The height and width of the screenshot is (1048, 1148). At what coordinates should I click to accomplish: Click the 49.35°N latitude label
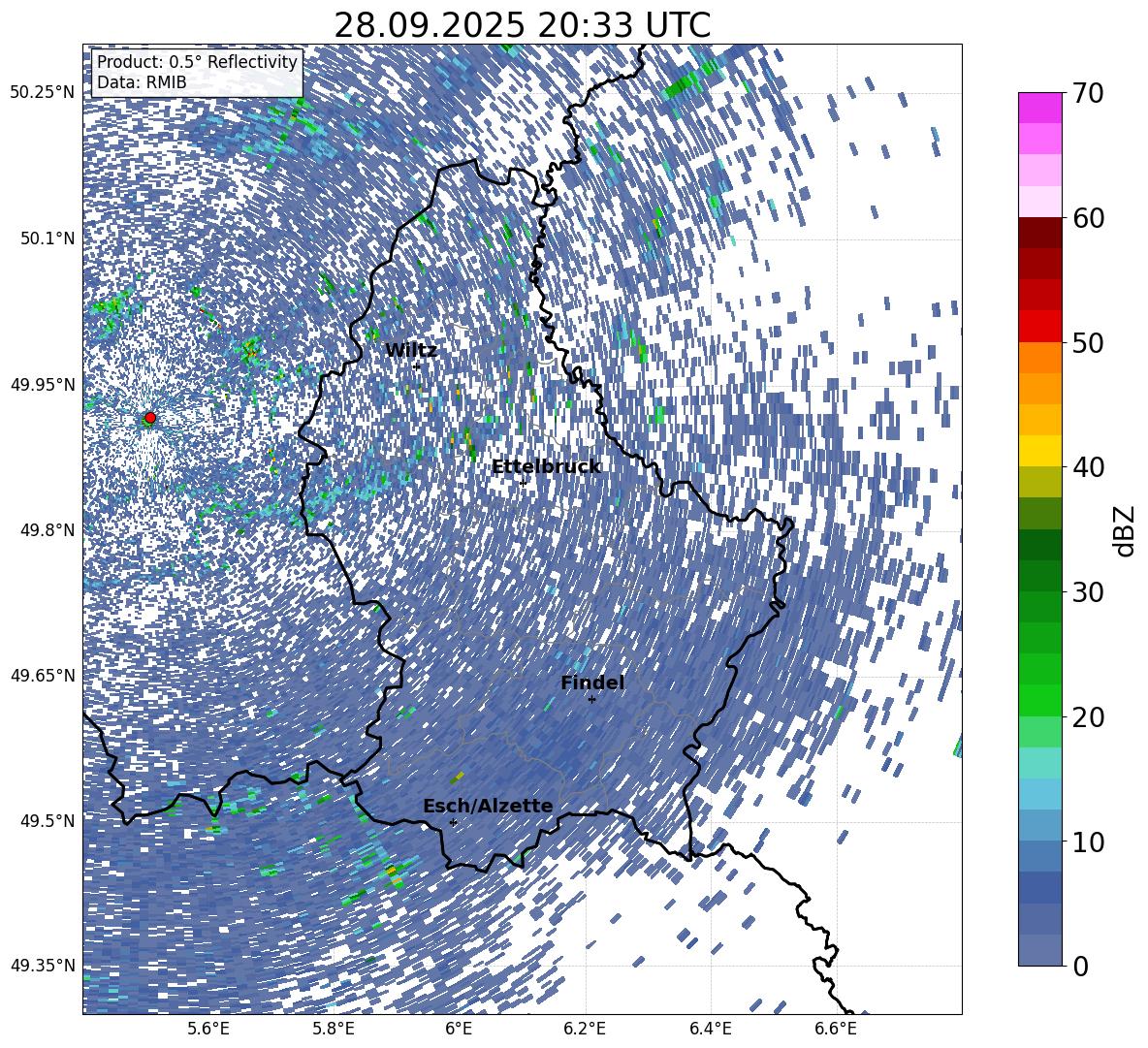point(43,966)
